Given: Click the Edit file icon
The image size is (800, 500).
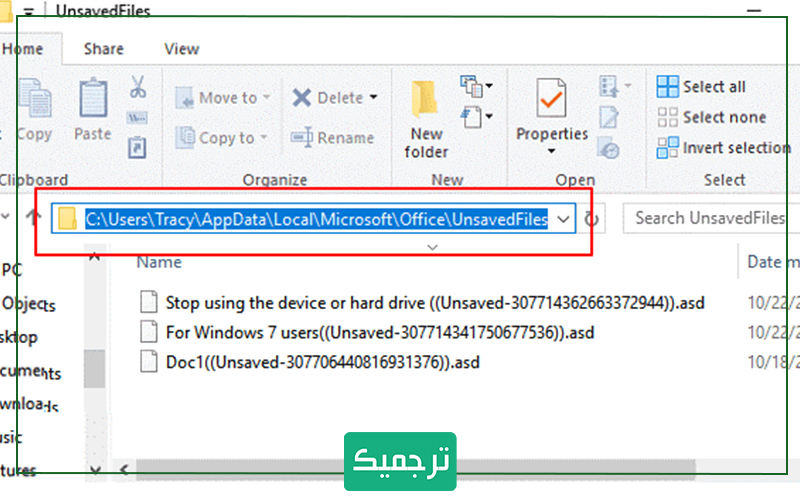Looking at the screenshot, I should click(x=609, y=117).
